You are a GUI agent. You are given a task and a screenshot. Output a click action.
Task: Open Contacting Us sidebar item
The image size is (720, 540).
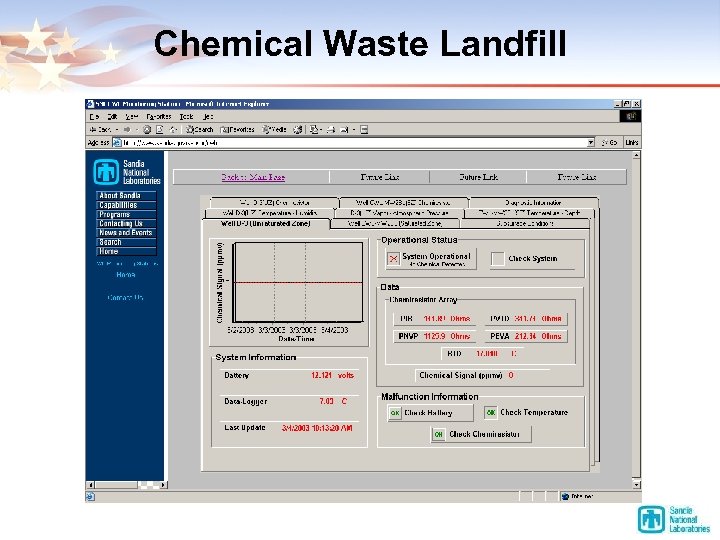pos(126,224)
